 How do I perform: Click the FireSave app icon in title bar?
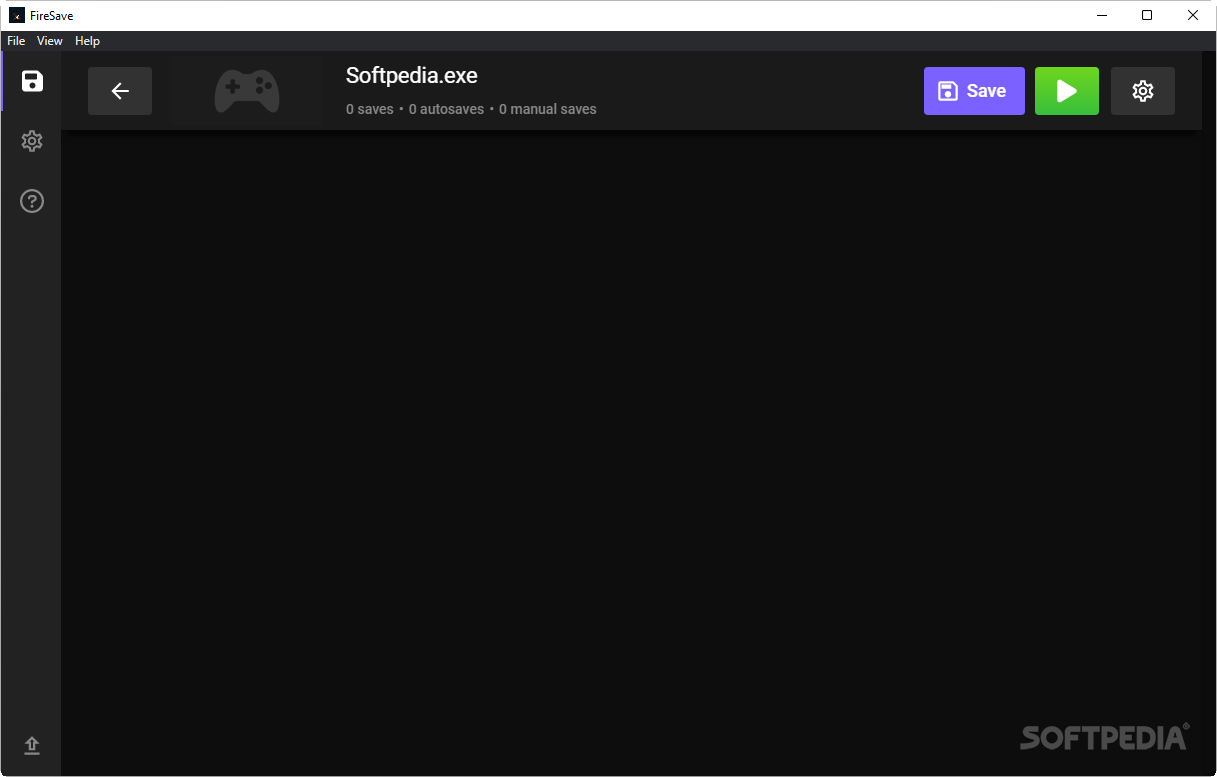point(17,15)
